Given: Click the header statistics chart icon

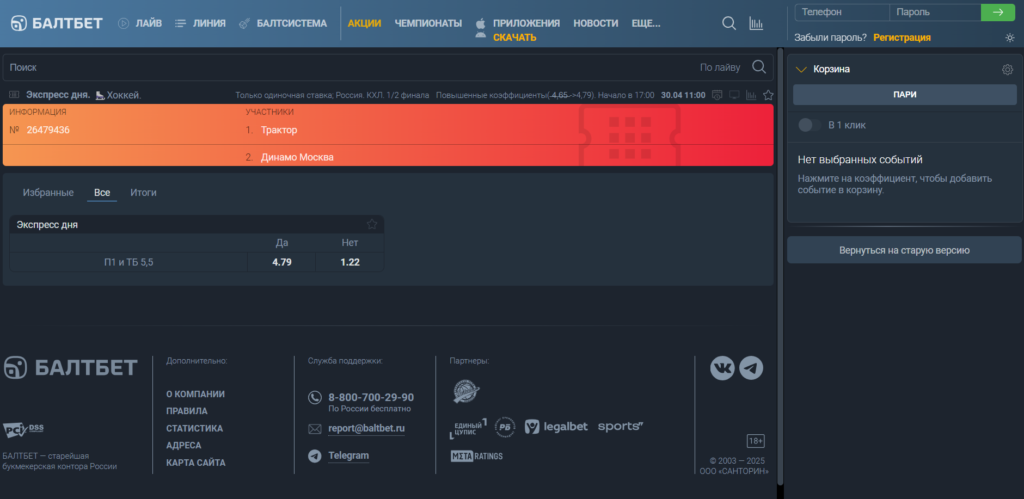Looking at the screenshot, I should pyautogui.click(x=756, y=24).
